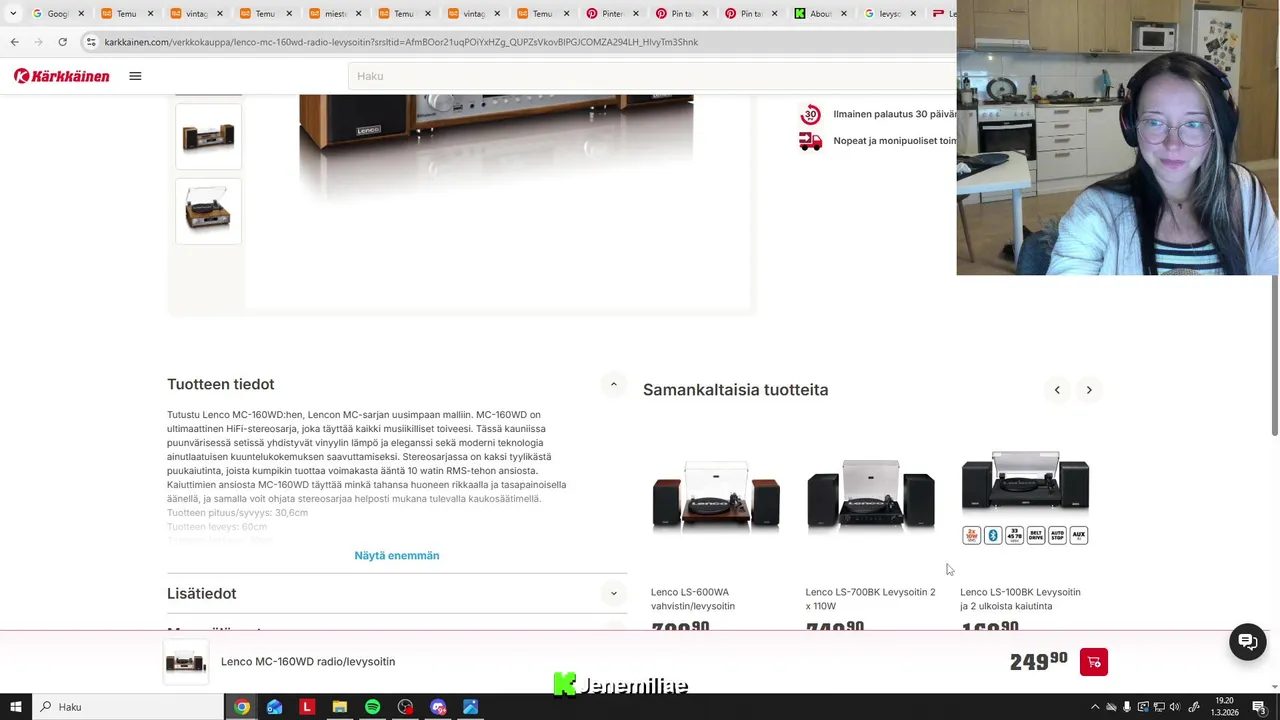Close the About tab
The height and width of the screenshot is (720, 1280).
tap(843, 14)
